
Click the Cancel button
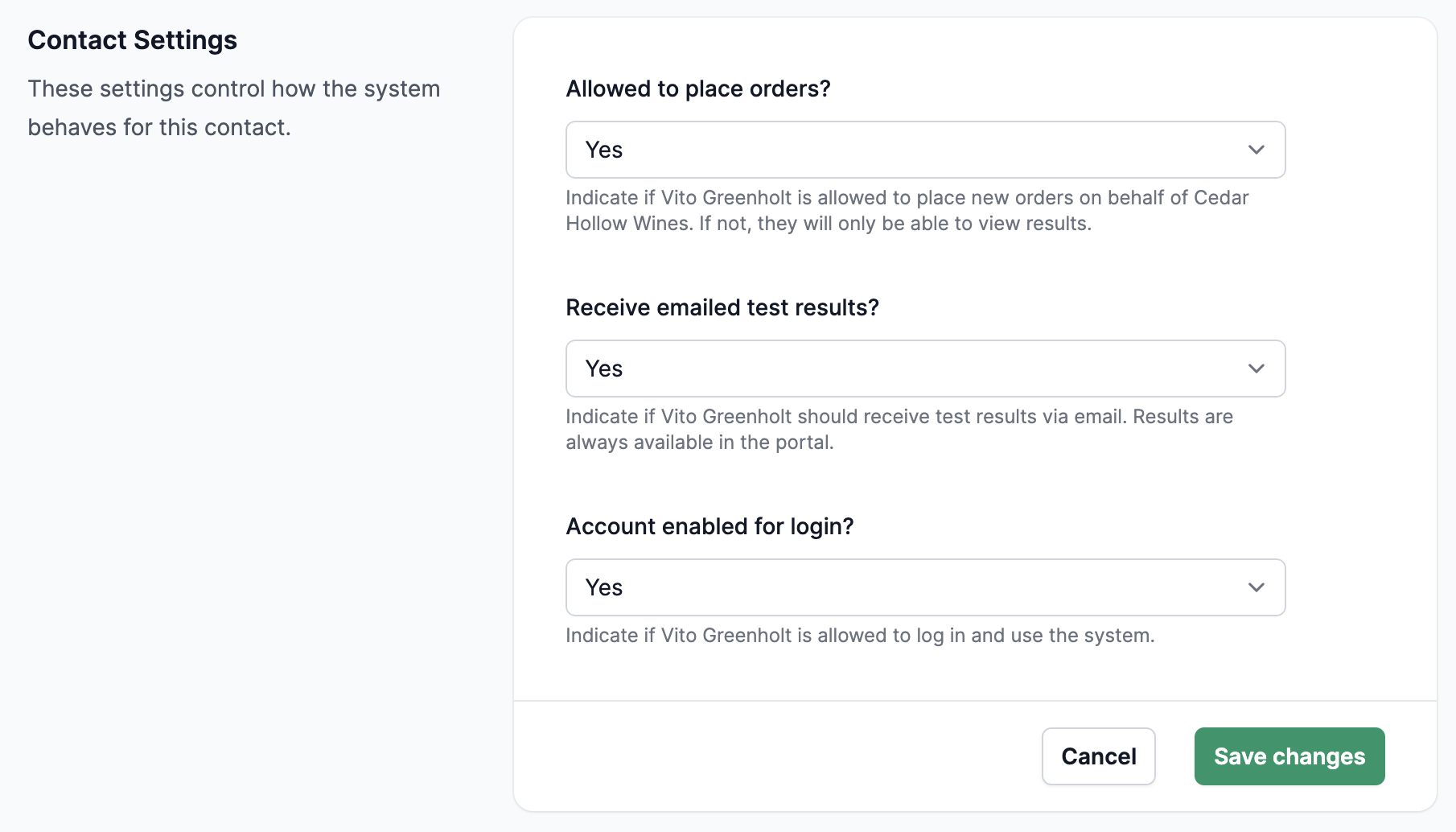[1098, 756]
